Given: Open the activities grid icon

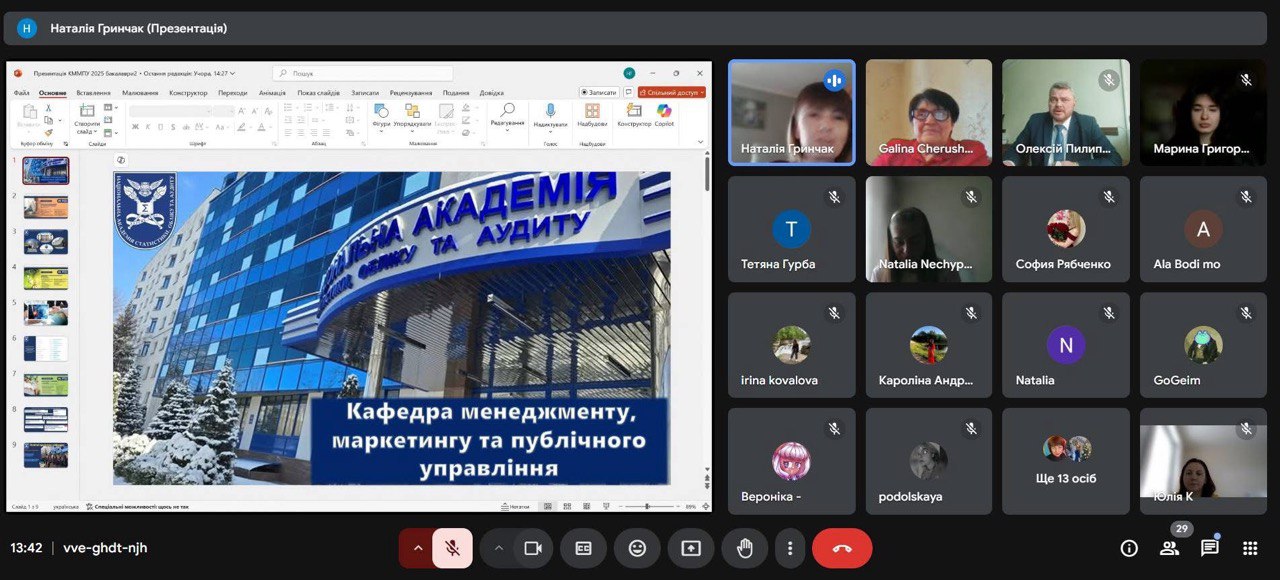Looking at the screenshot, I should coord(1250,548).
